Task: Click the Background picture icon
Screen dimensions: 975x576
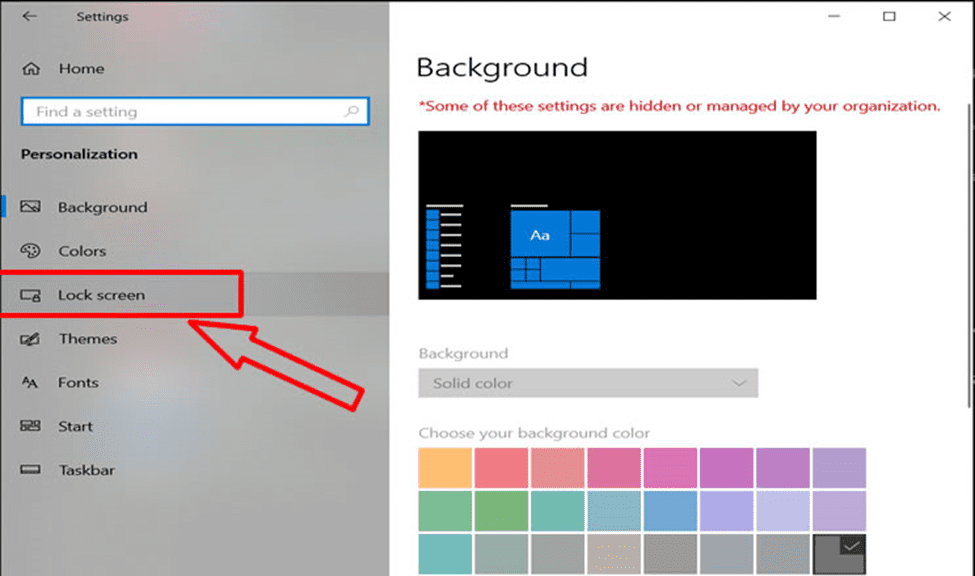Action: (x=30, y=207)
